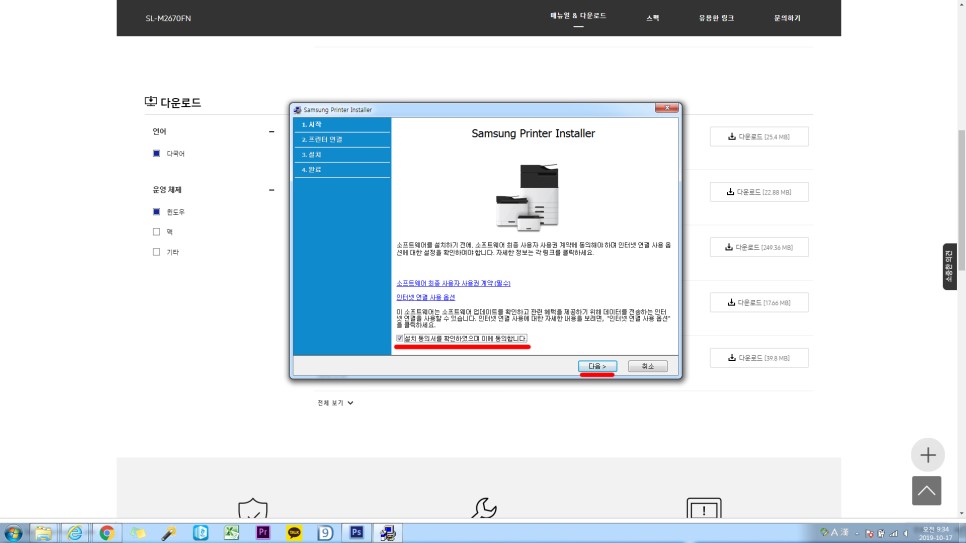Select installer step 4. 완료
The width and height of the screenshot is (966, 543).
[x=342, y=169]
